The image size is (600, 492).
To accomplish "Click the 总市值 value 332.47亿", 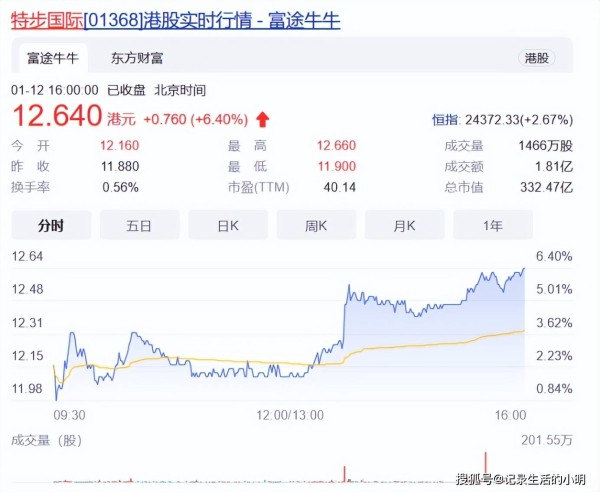I will 546,187.
